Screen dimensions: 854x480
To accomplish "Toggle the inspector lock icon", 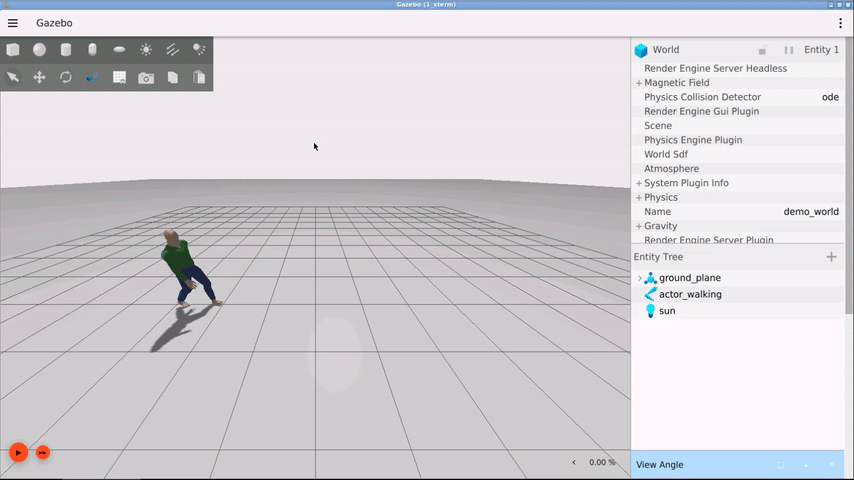I will pyautogui.click(x=762, y=50).
